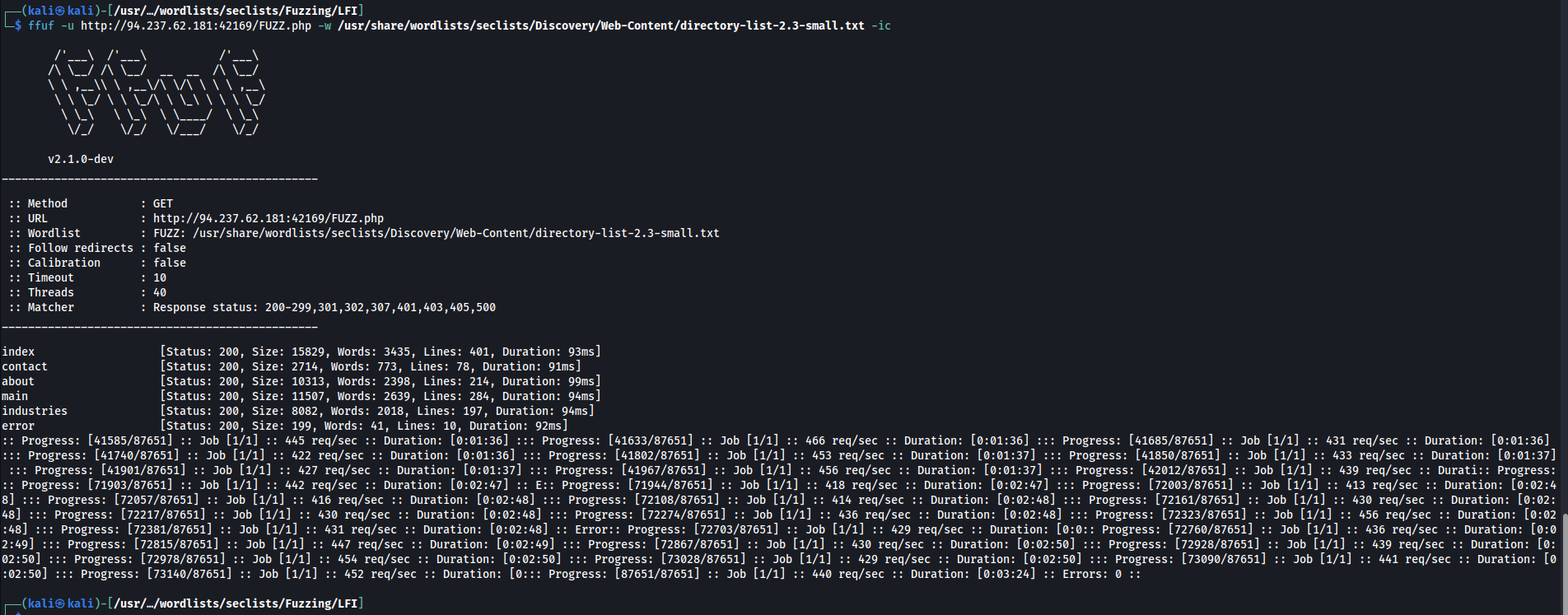Click the -ic flag in the command
Image resolution: width=1568 pixels, height=615 pixels.
pyautogui.click(x=881, y=26)
